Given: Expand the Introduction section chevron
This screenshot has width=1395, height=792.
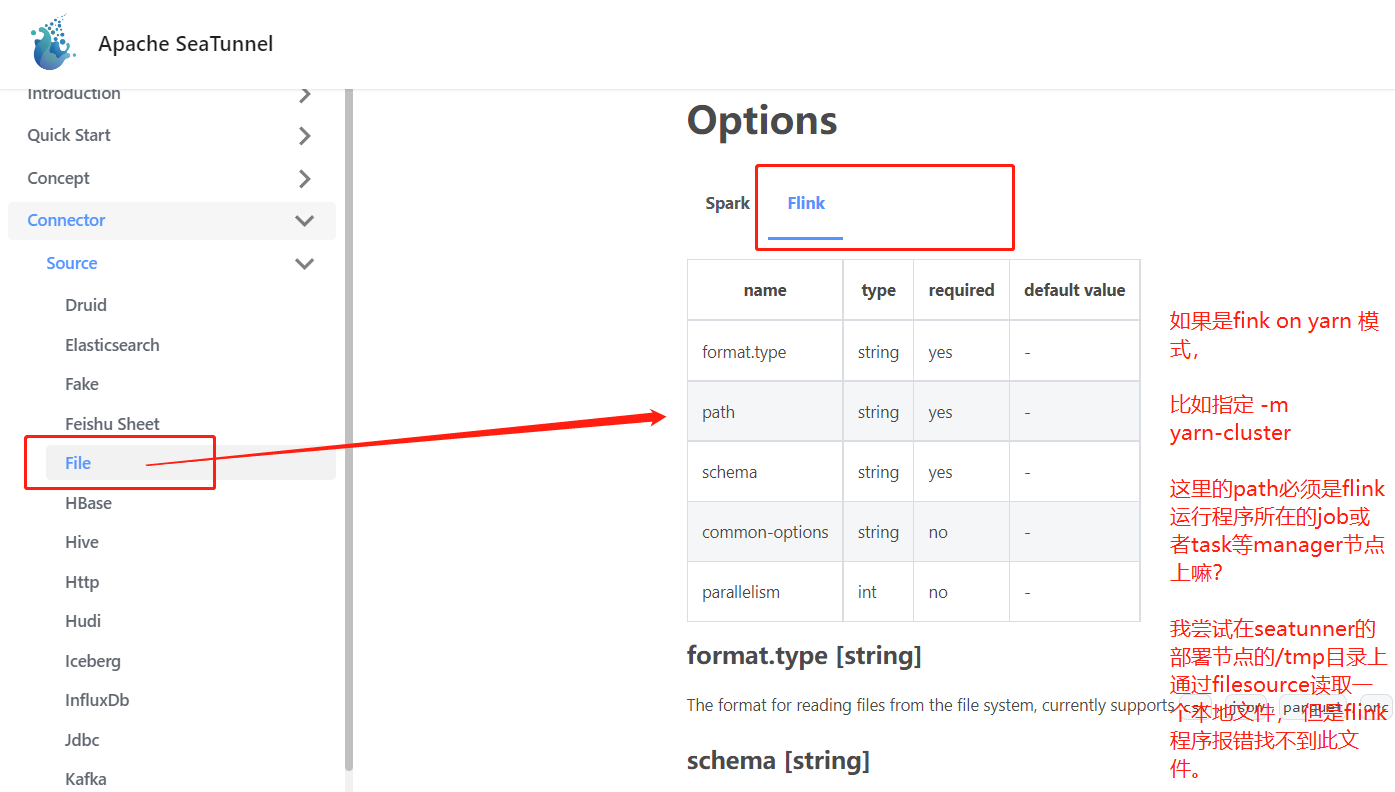Looking at the screenshot, I should pos(305,93).
